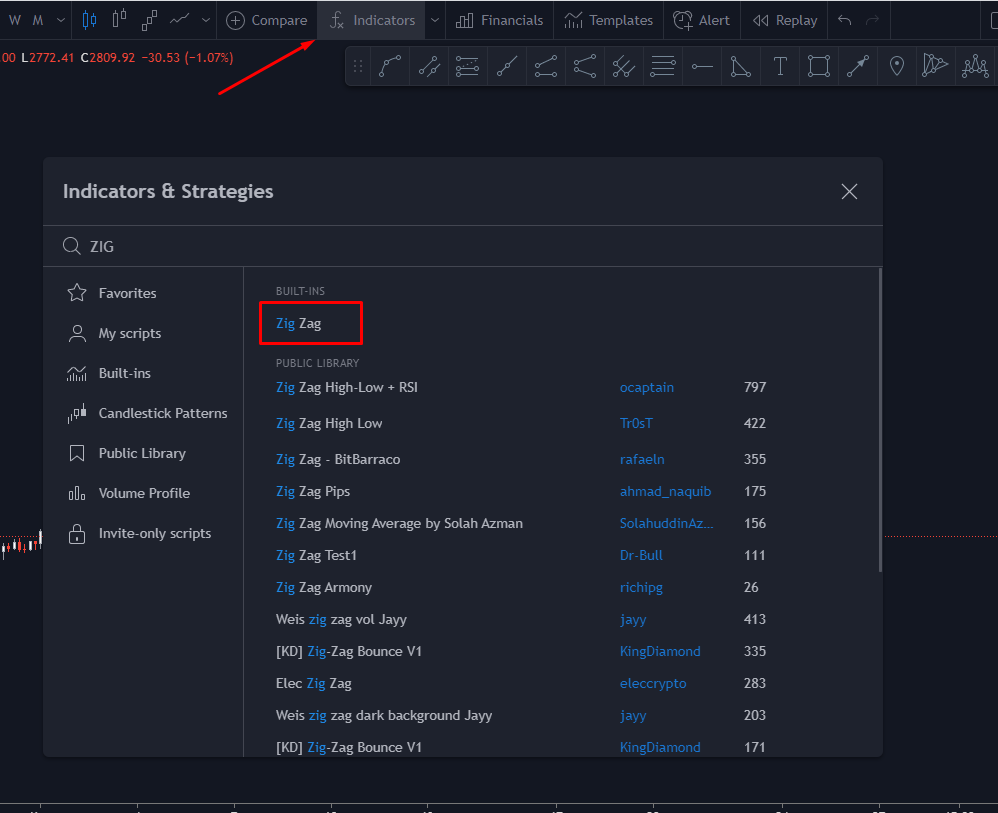
Task: Close the Indicators & Strategies dialog
Action: coord(849,192)
